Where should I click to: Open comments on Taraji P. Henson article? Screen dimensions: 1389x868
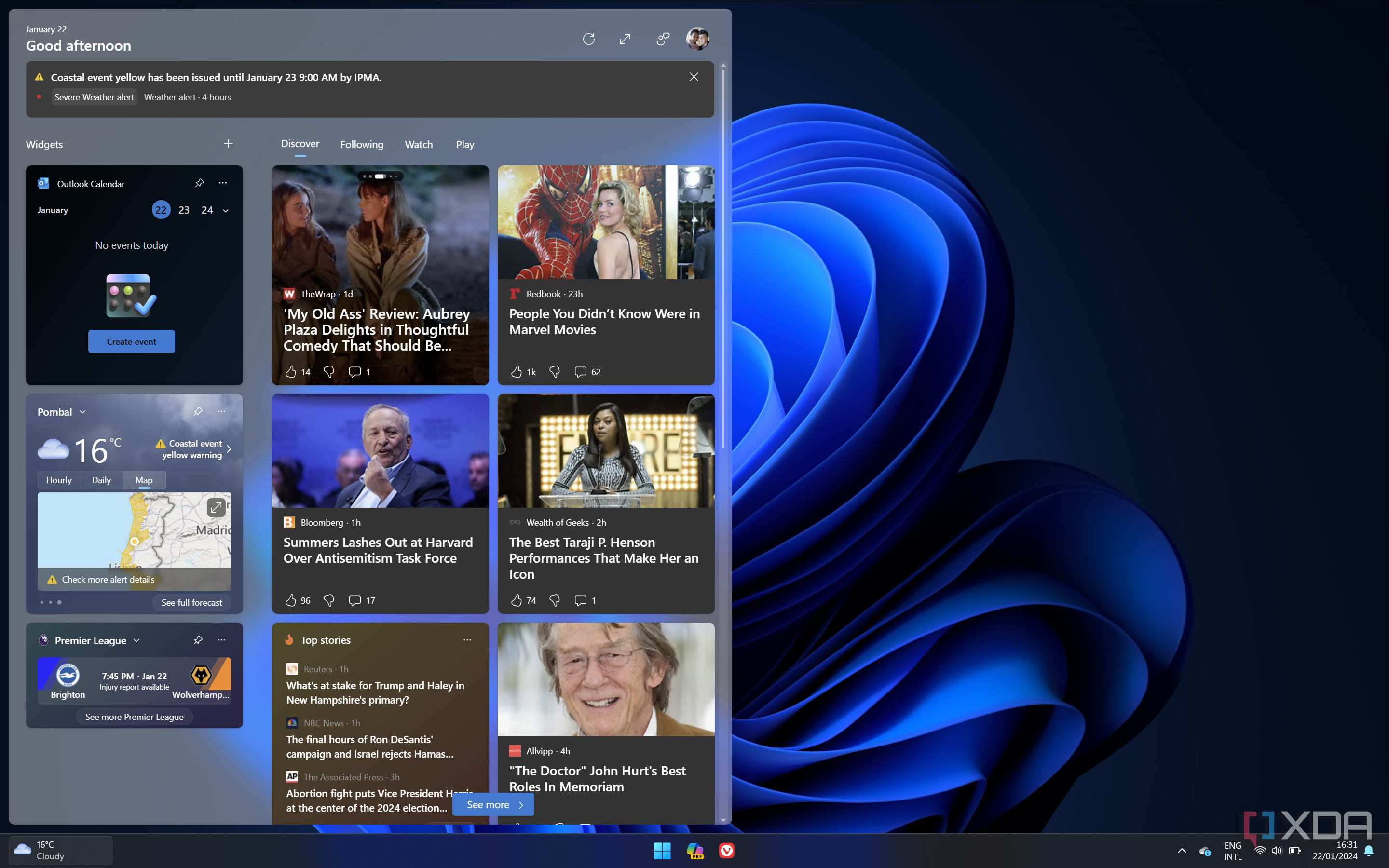(x=580, y=600)
